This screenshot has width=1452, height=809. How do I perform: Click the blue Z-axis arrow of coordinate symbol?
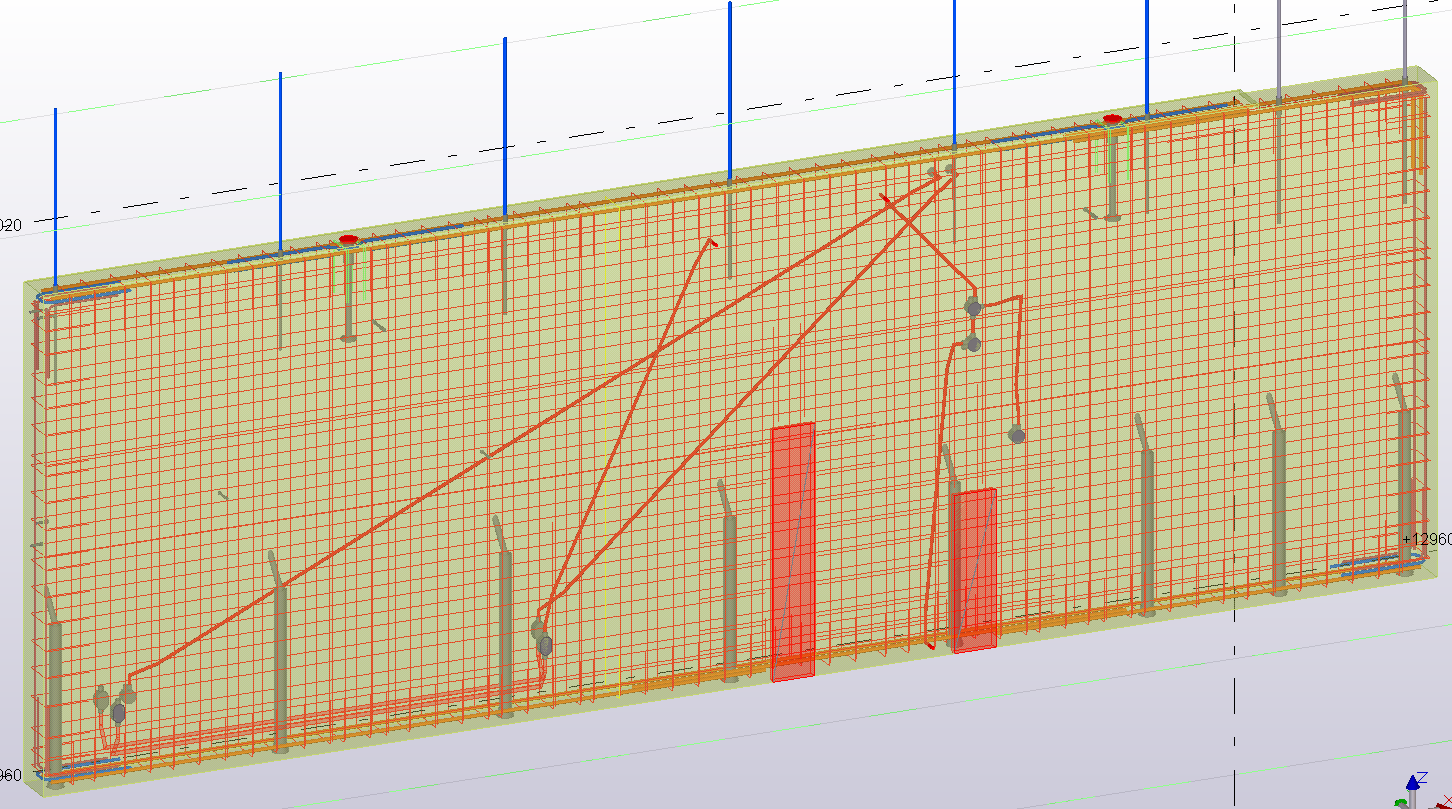[1417, 780]
